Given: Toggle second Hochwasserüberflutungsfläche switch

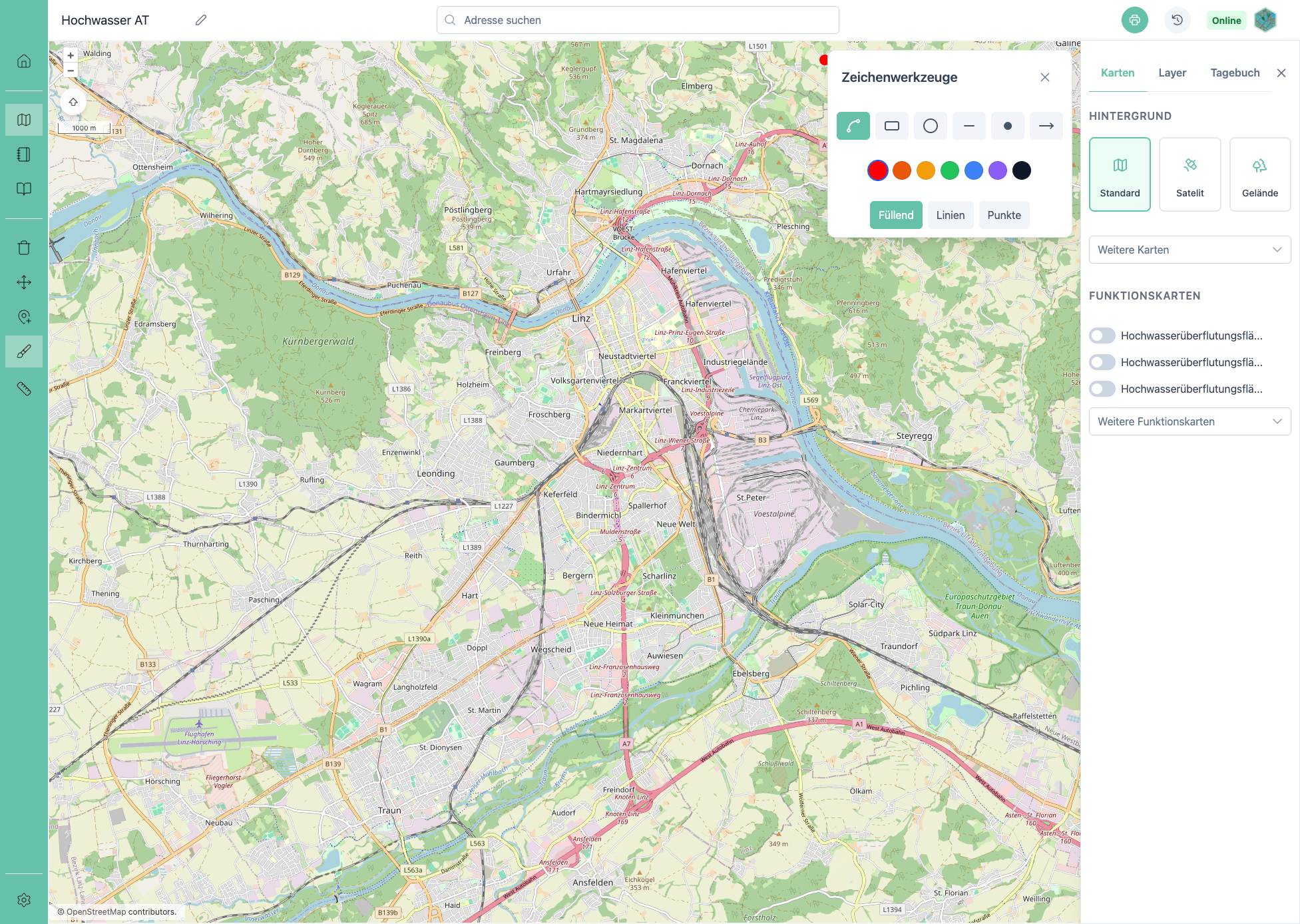Looking at the screenshot, I should [x=1102, y=362].
